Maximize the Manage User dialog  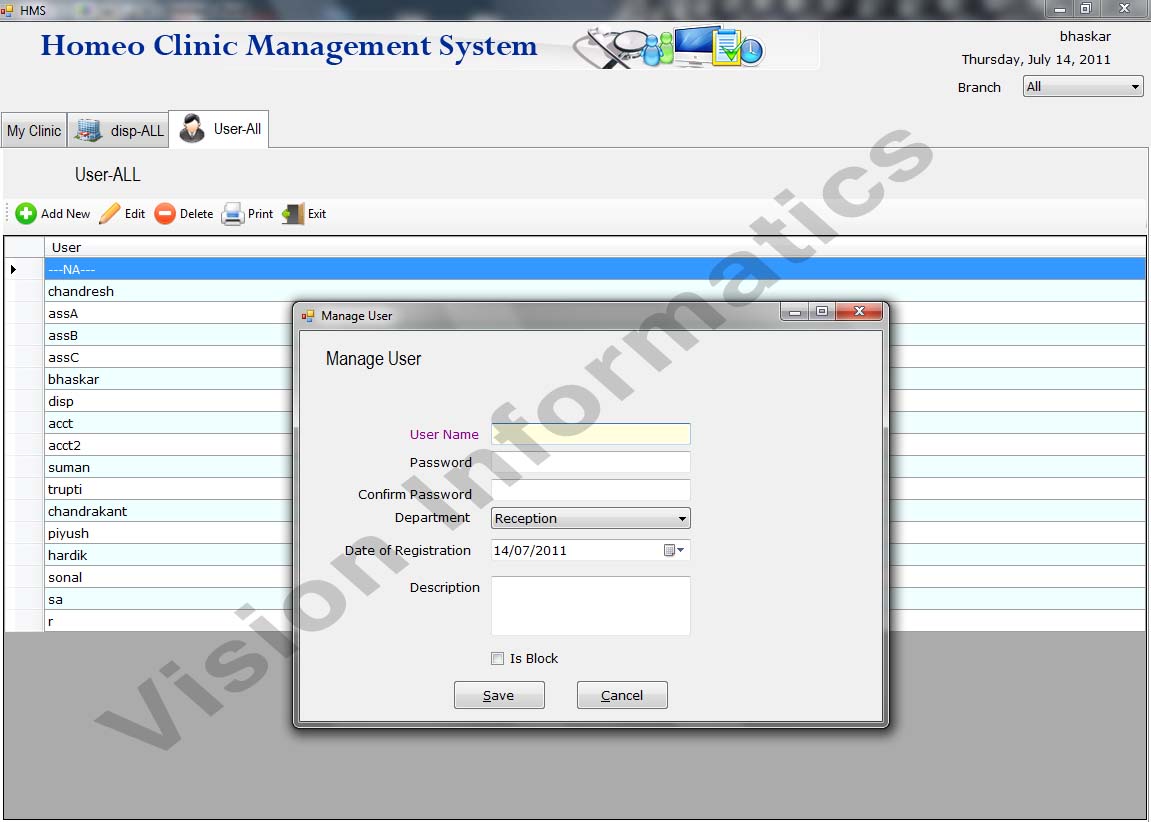point(822,312)
